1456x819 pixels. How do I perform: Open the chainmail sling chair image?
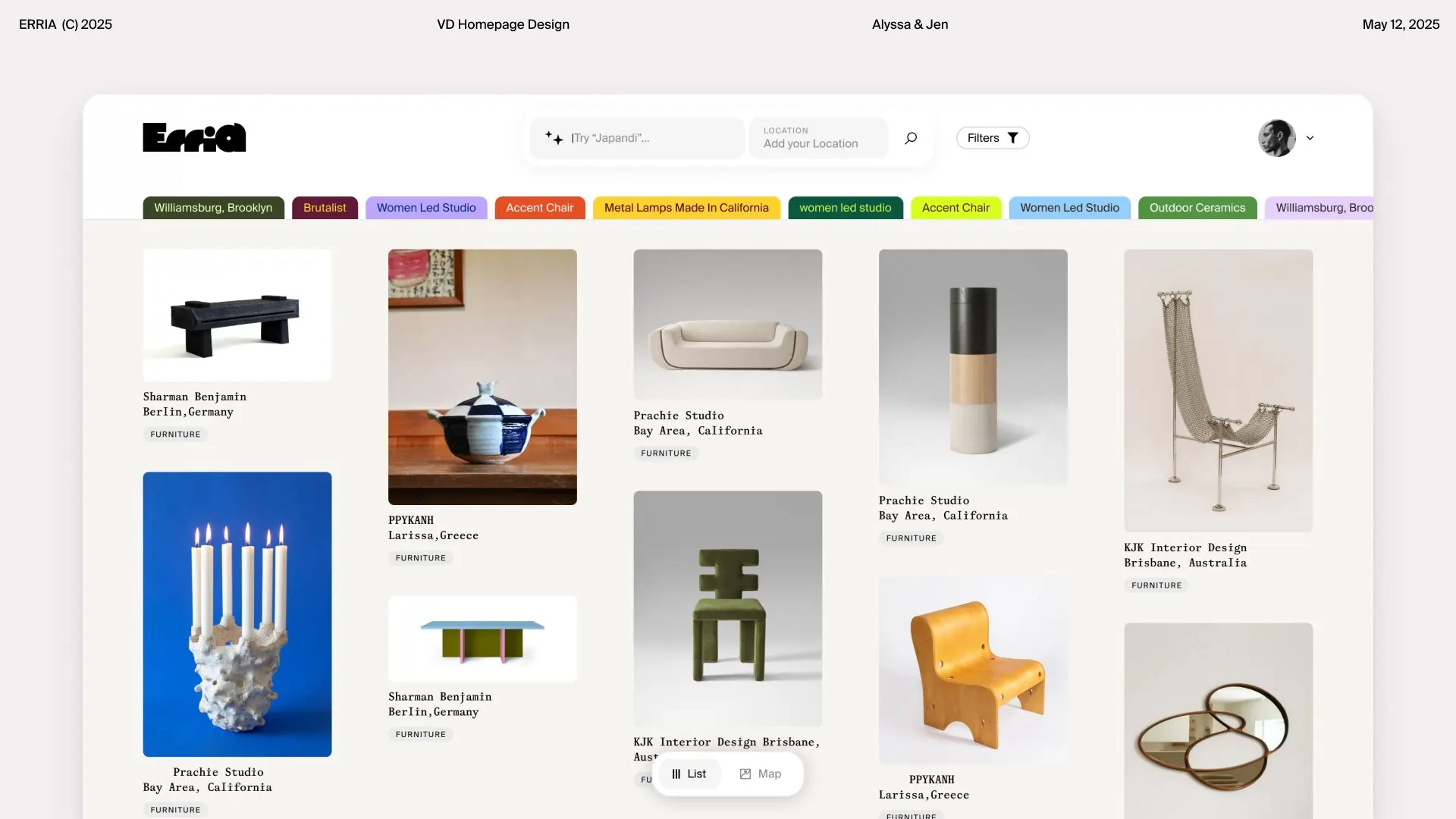click(1218, 391)
